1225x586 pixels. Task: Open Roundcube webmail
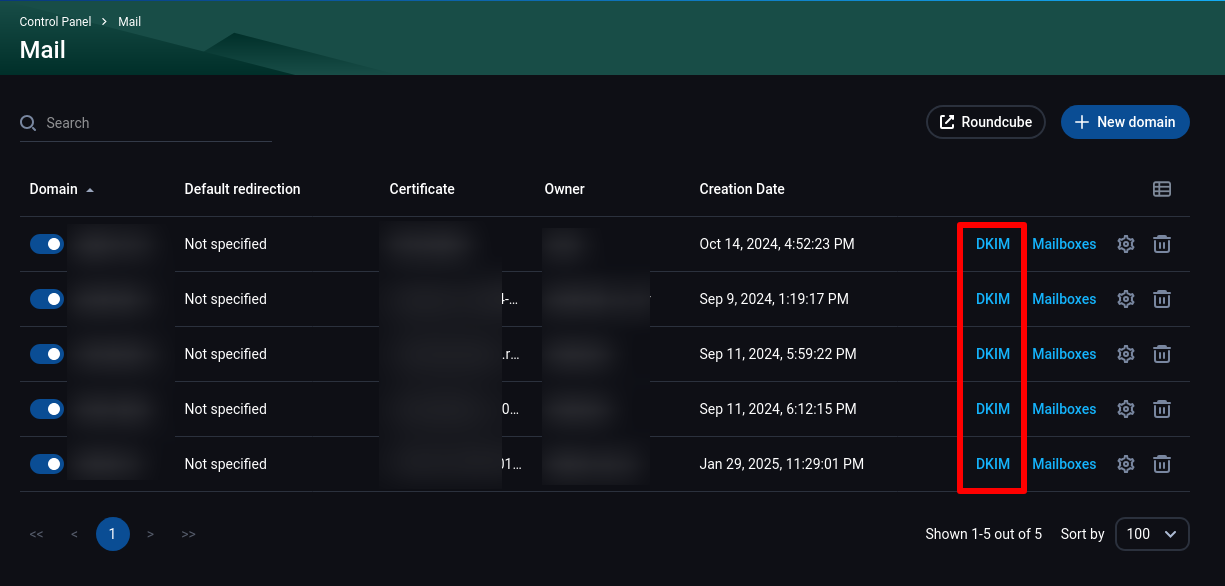(986, 122)
